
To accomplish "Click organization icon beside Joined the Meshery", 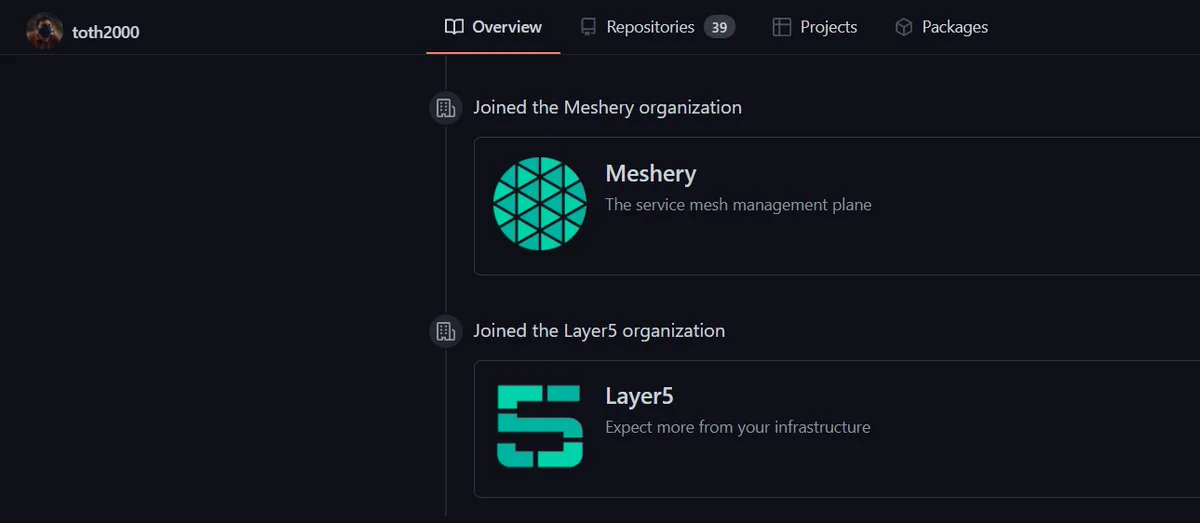I will pos(445,107).
